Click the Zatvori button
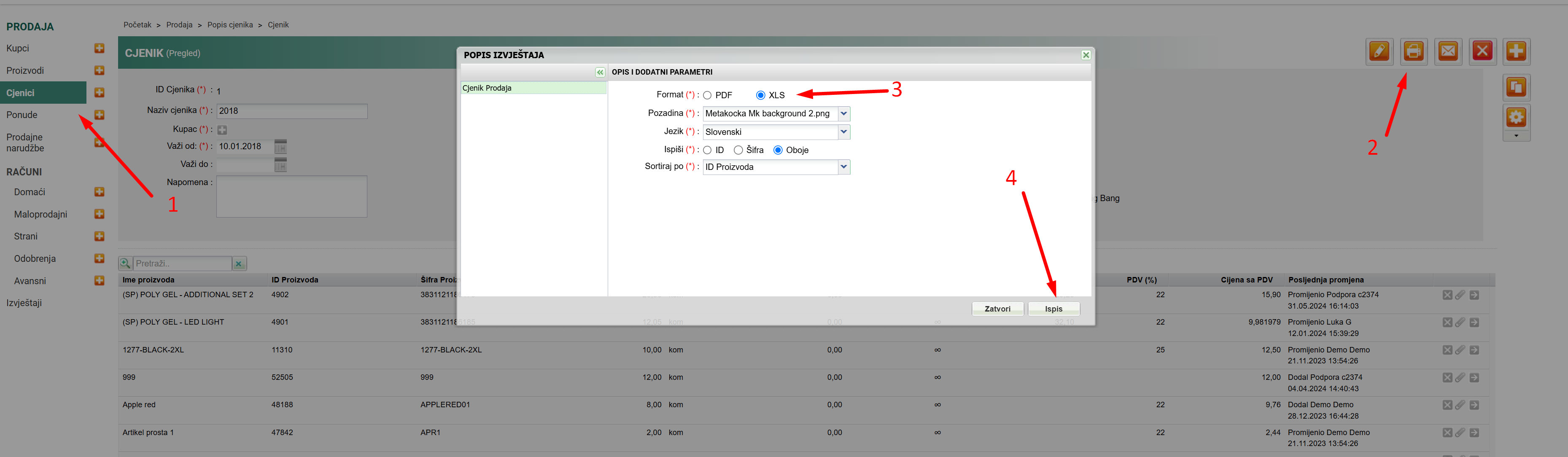Screen dimensions: 1568x457 [997, 309]
